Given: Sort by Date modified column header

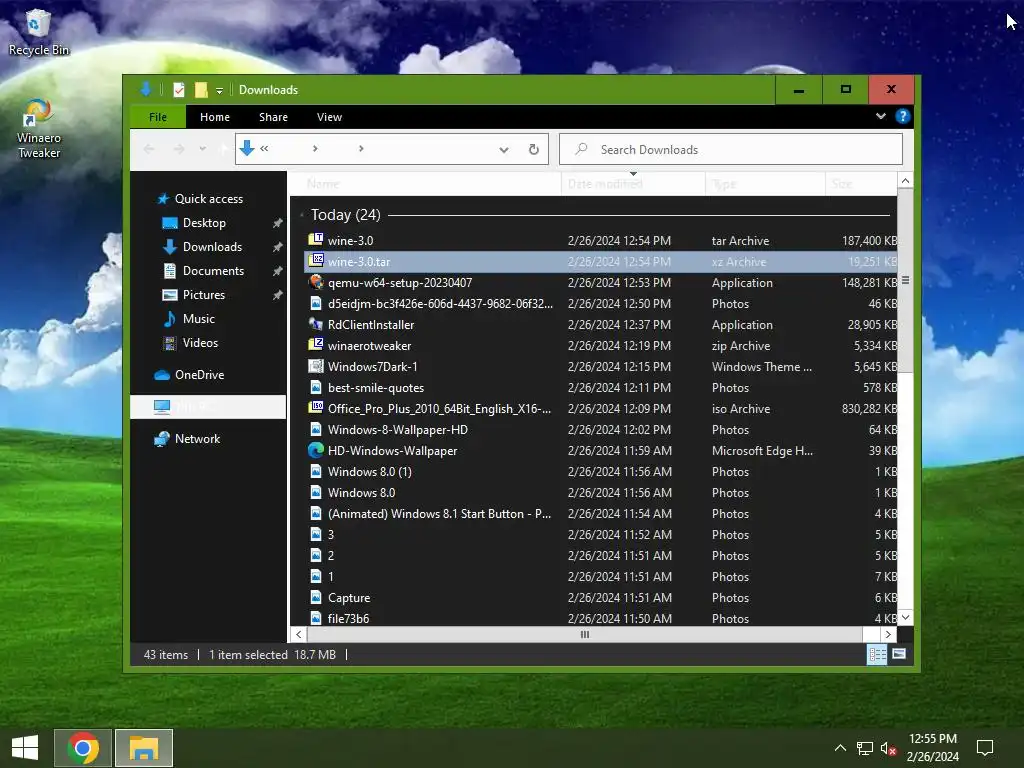Looking at the screenshot, I should (632, 184).
